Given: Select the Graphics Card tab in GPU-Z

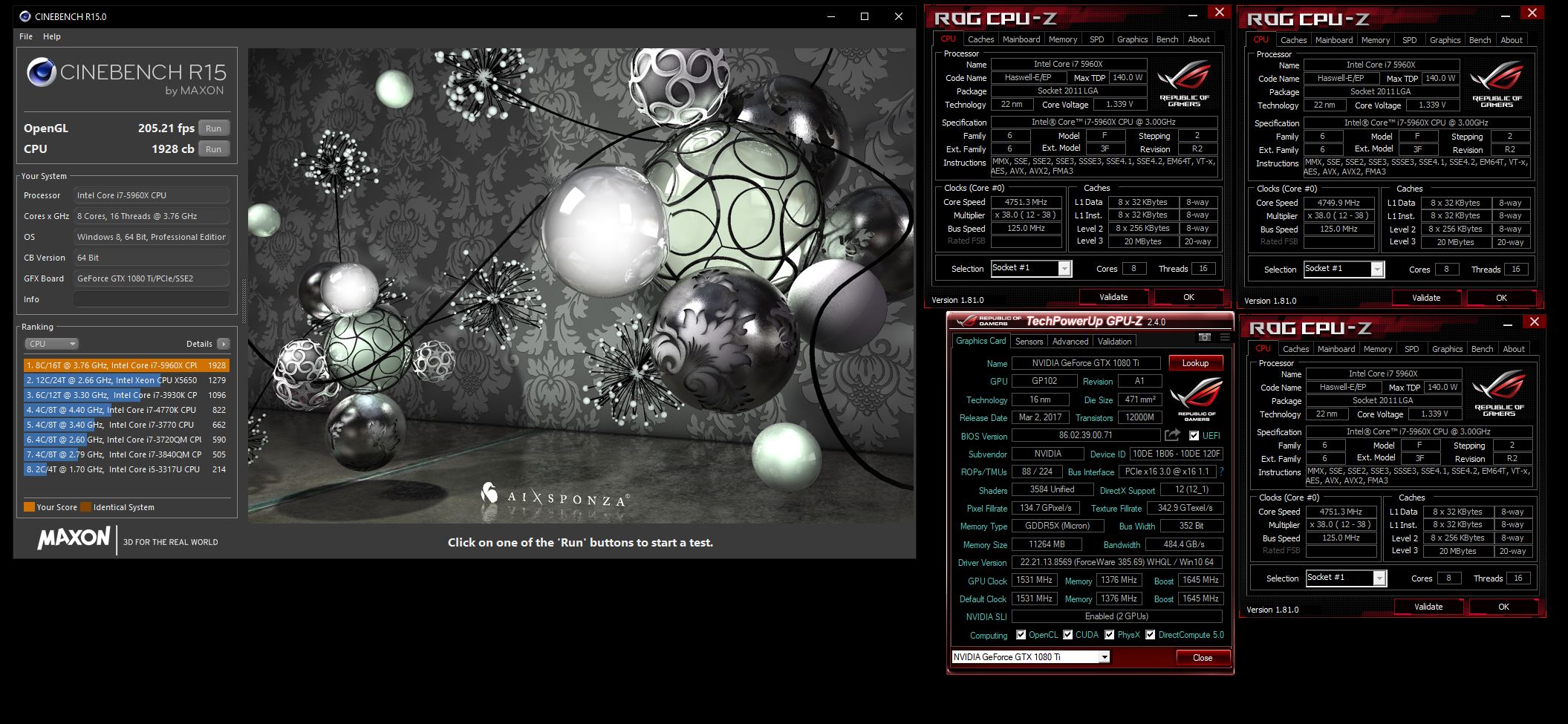Looking at the screenshot, I should pyautogui.click(x=980, y=341).
